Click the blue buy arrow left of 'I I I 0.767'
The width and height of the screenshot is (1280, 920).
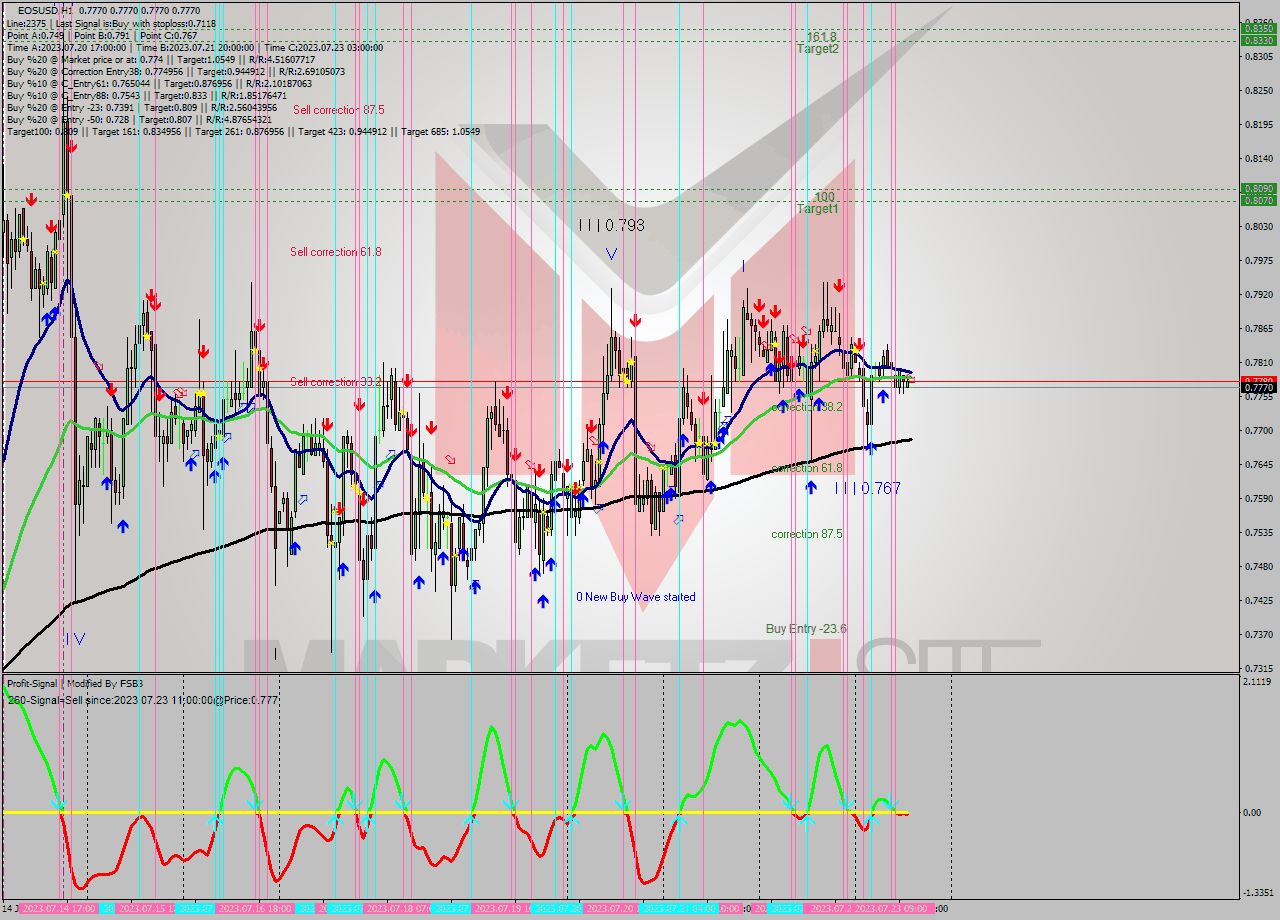(810, 487)
